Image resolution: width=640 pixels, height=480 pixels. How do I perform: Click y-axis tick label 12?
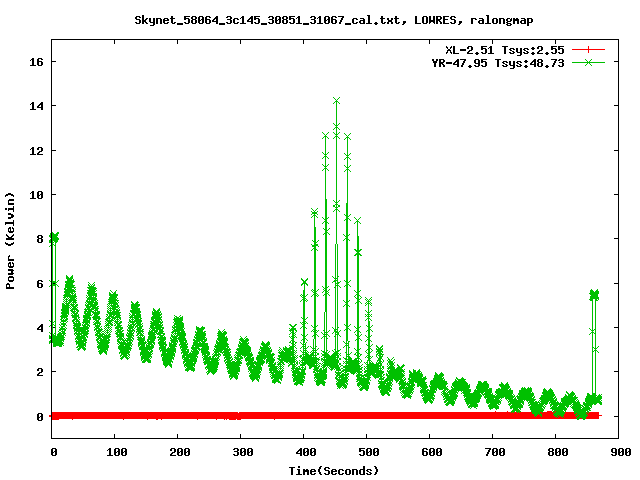click(36, 151)
